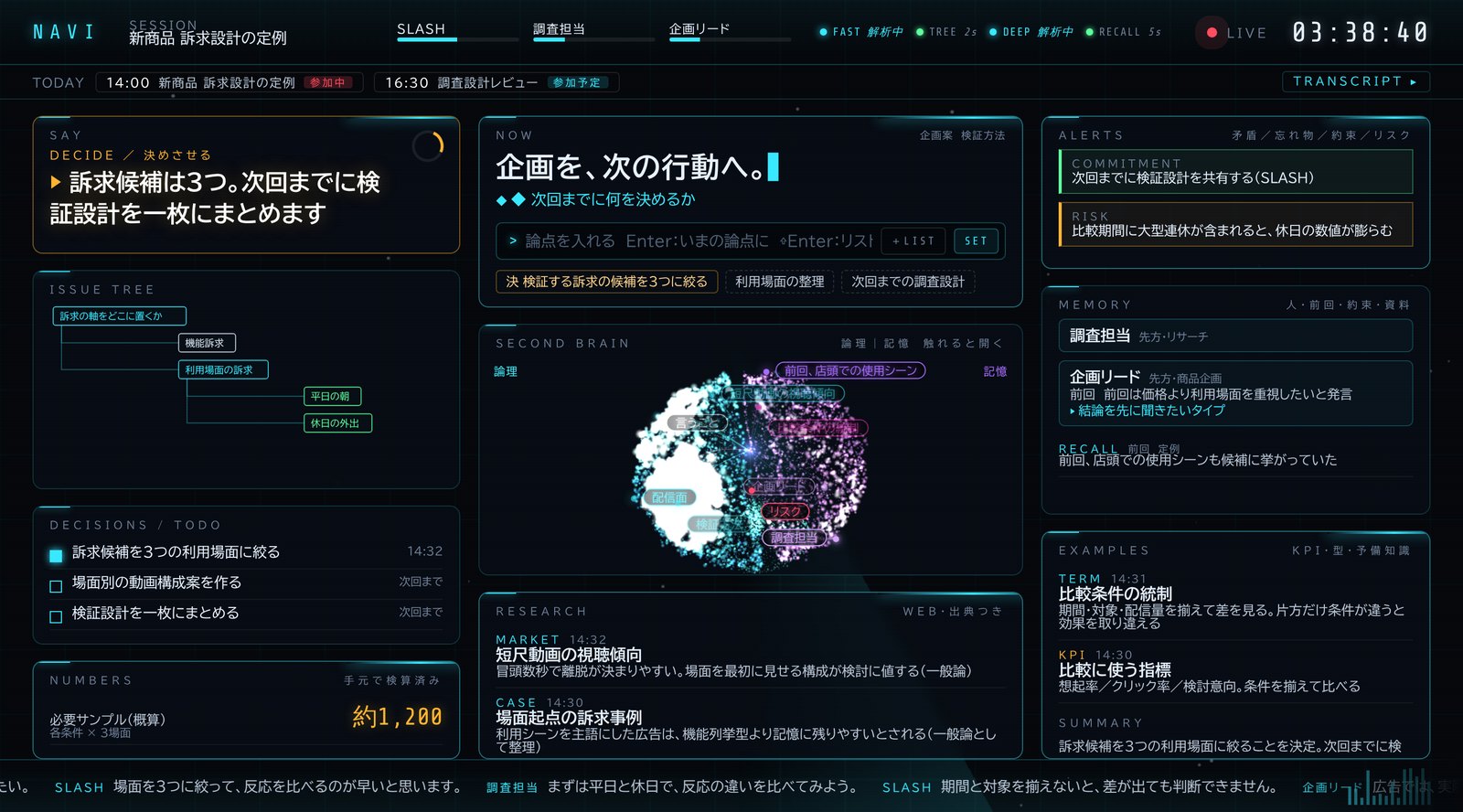This screenshot has height=812, width=1463.
Task: Select the 平日の朝 leaf node
Action: [x=332, y=396]
